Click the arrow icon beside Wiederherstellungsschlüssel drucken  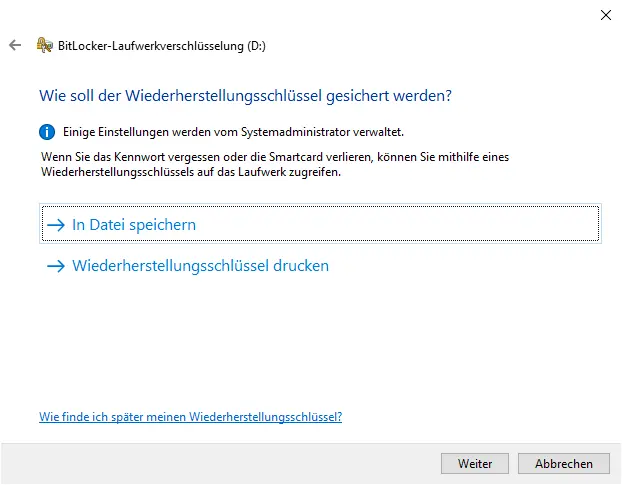pyautogui.click(x=56, y=266)
